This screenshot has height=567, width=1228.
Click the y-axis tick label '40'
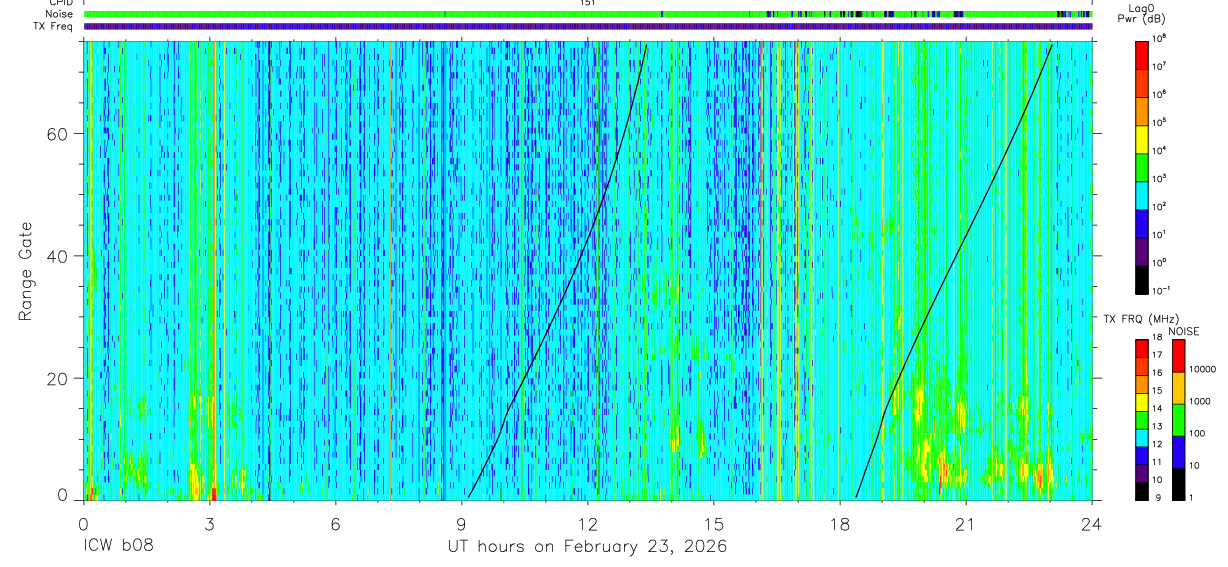58,256
